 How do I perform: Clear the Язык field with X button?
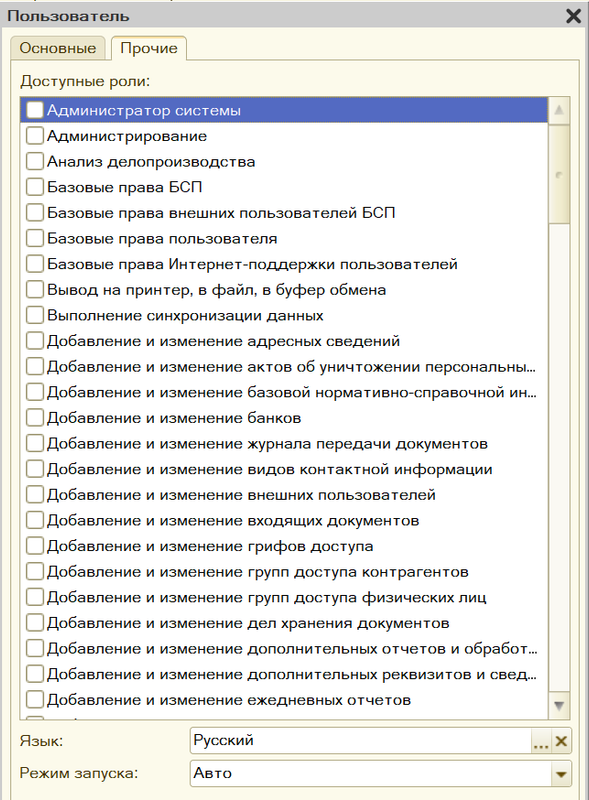(x=561, y=741)
